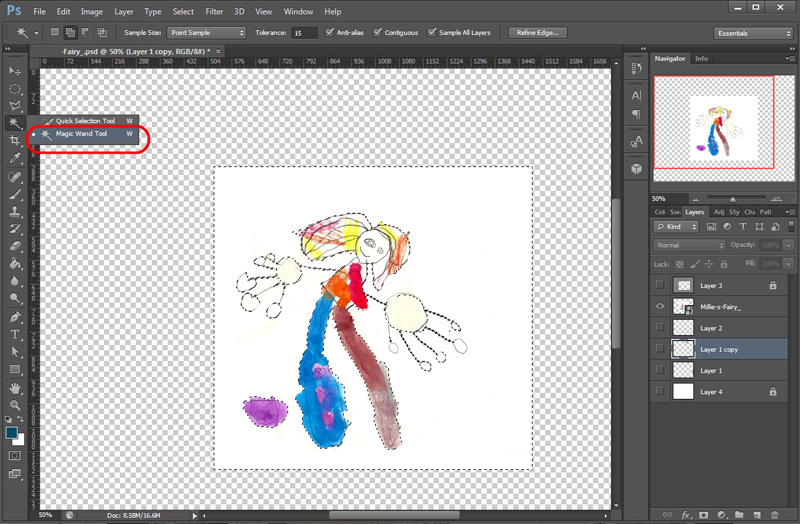Toggle Edit in Quick Mask mode
This screenshot has width=800, height=524.
tap(15, 456)
